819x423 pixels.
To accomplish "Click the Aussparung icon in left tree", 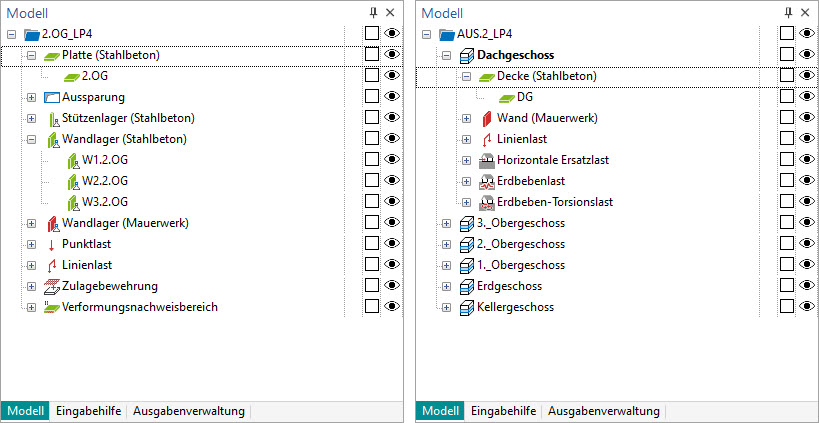I will pyautogui.click(x=52, y=97).
